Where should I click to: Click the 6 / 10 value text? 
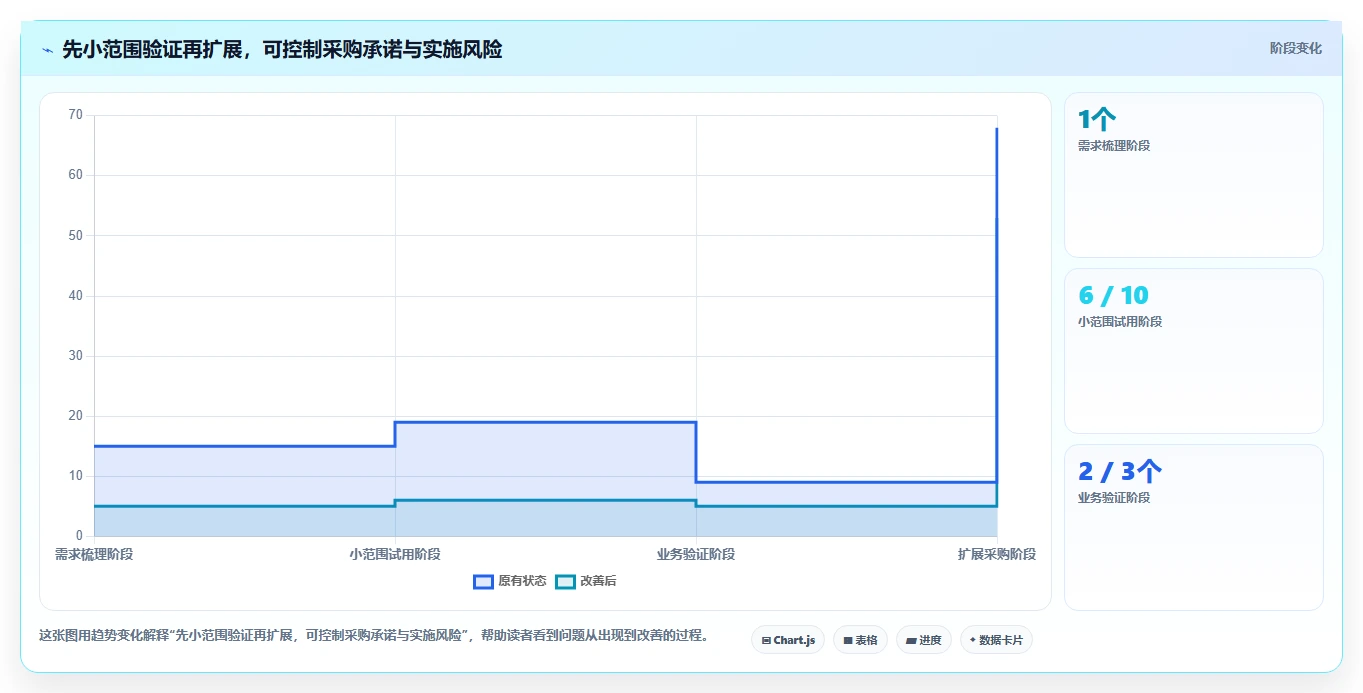coord(1113,296)
